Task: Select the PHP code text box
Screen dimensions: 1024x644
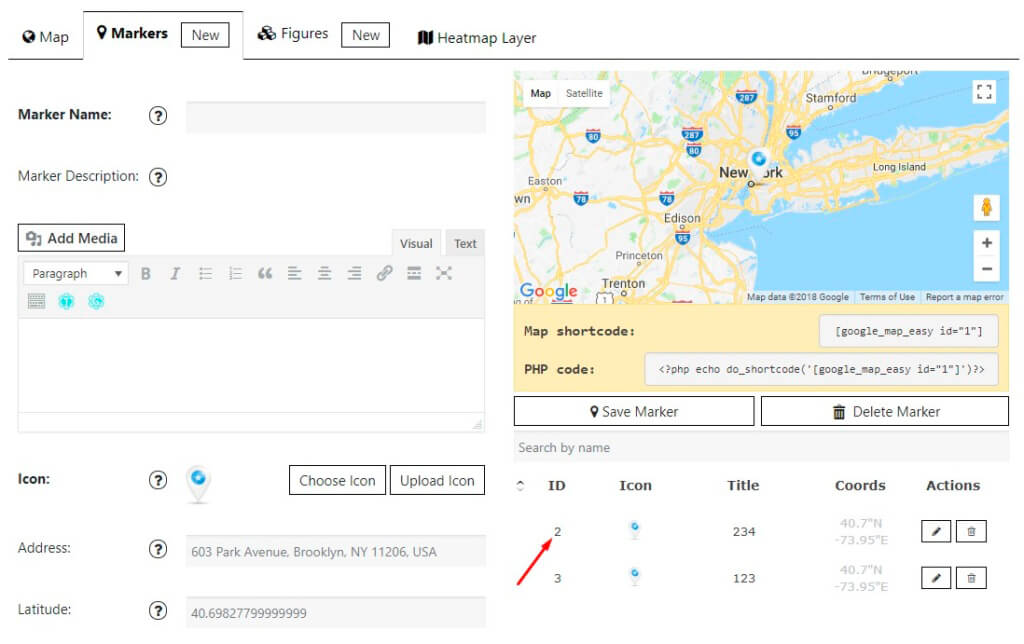Action: click(x=821, y=369)
